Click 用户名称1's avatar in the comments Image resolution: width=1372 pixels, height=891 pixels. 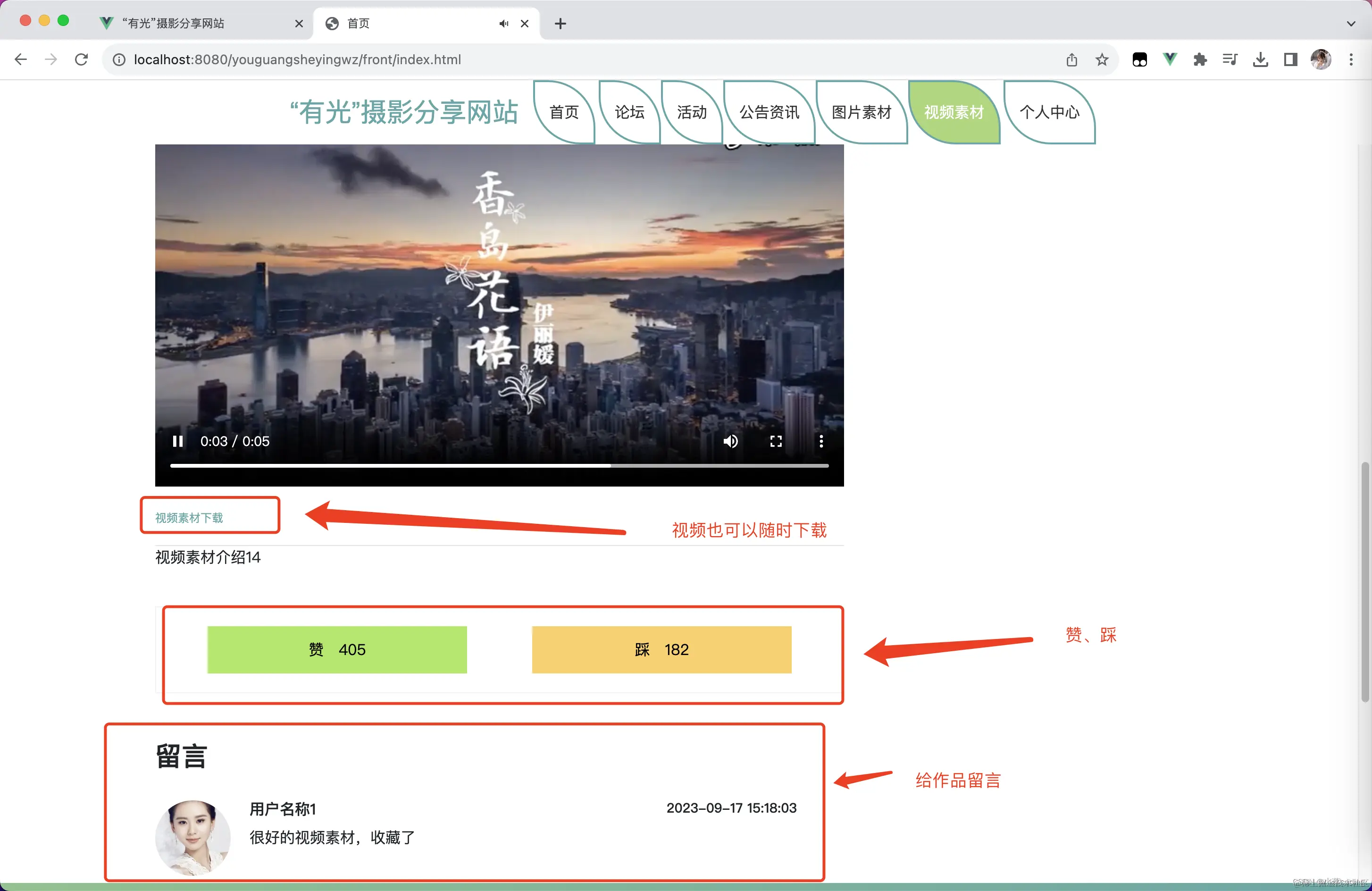tap(193, 837)
